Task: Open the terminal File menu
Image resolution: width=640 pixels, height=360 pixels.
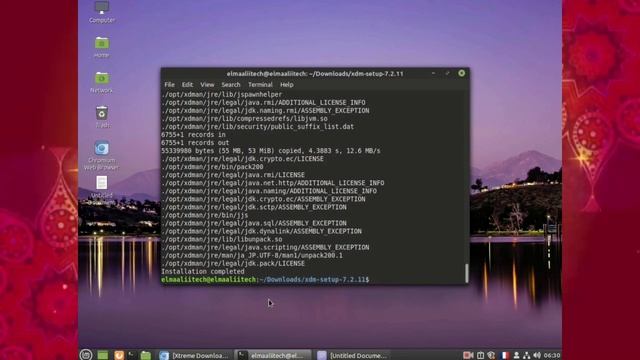Action: [x=169, y=84]
